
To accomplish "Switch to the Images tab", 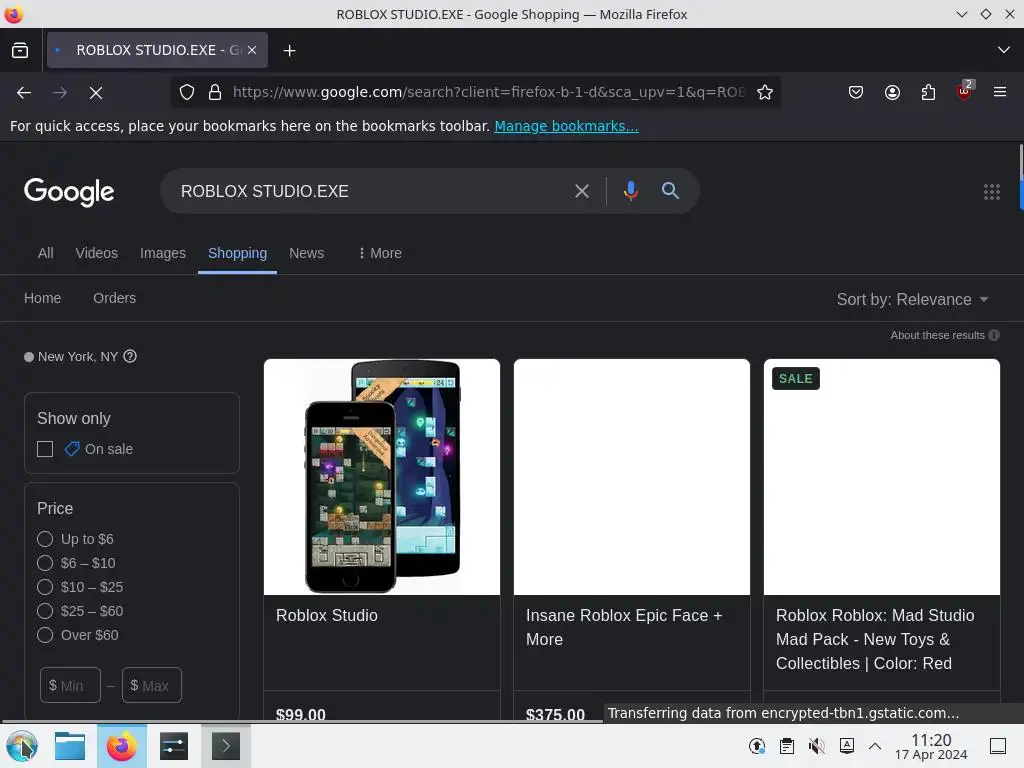I will click(163, 253).
